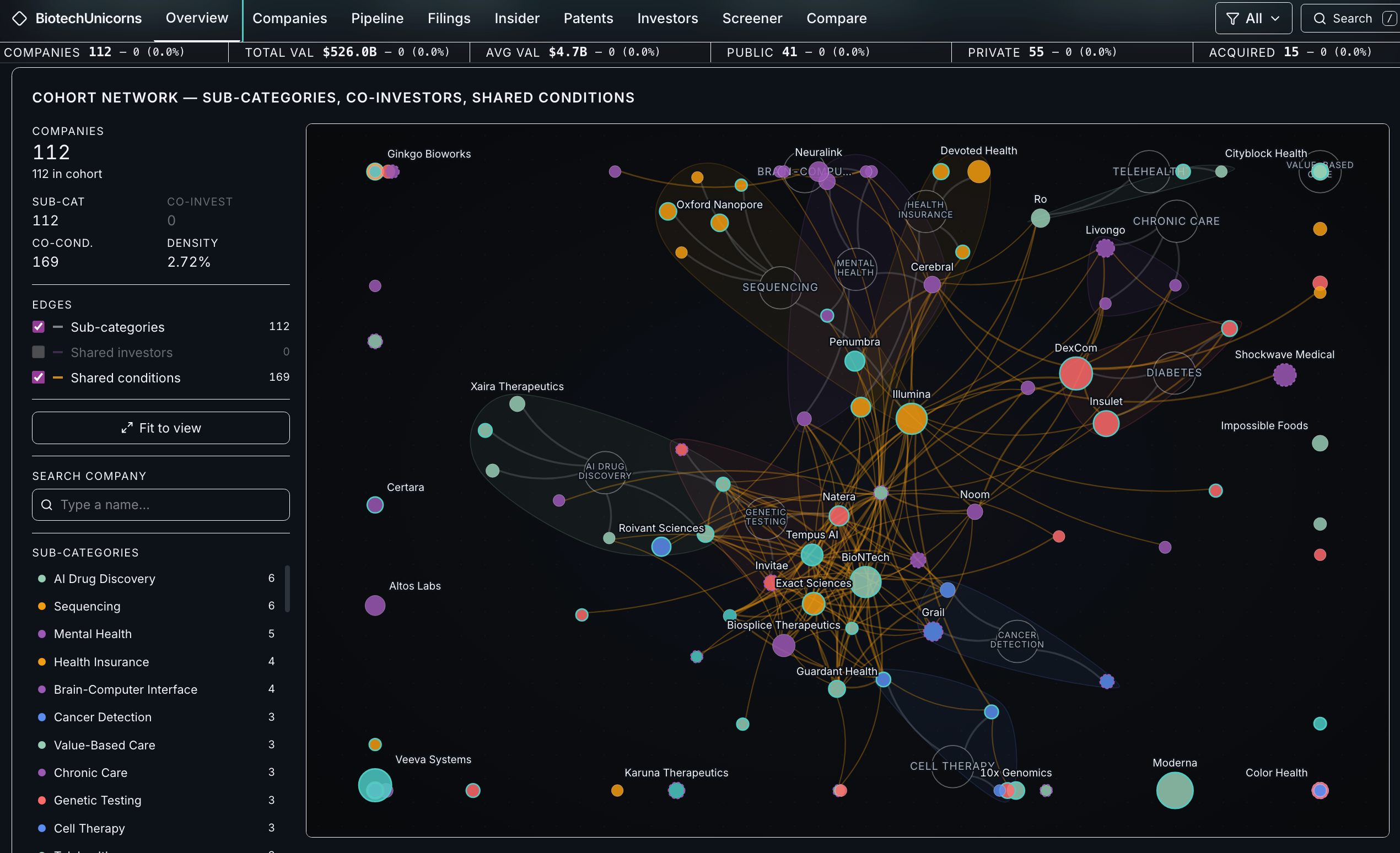Select the Illumina node in the network

pos(911,419)
